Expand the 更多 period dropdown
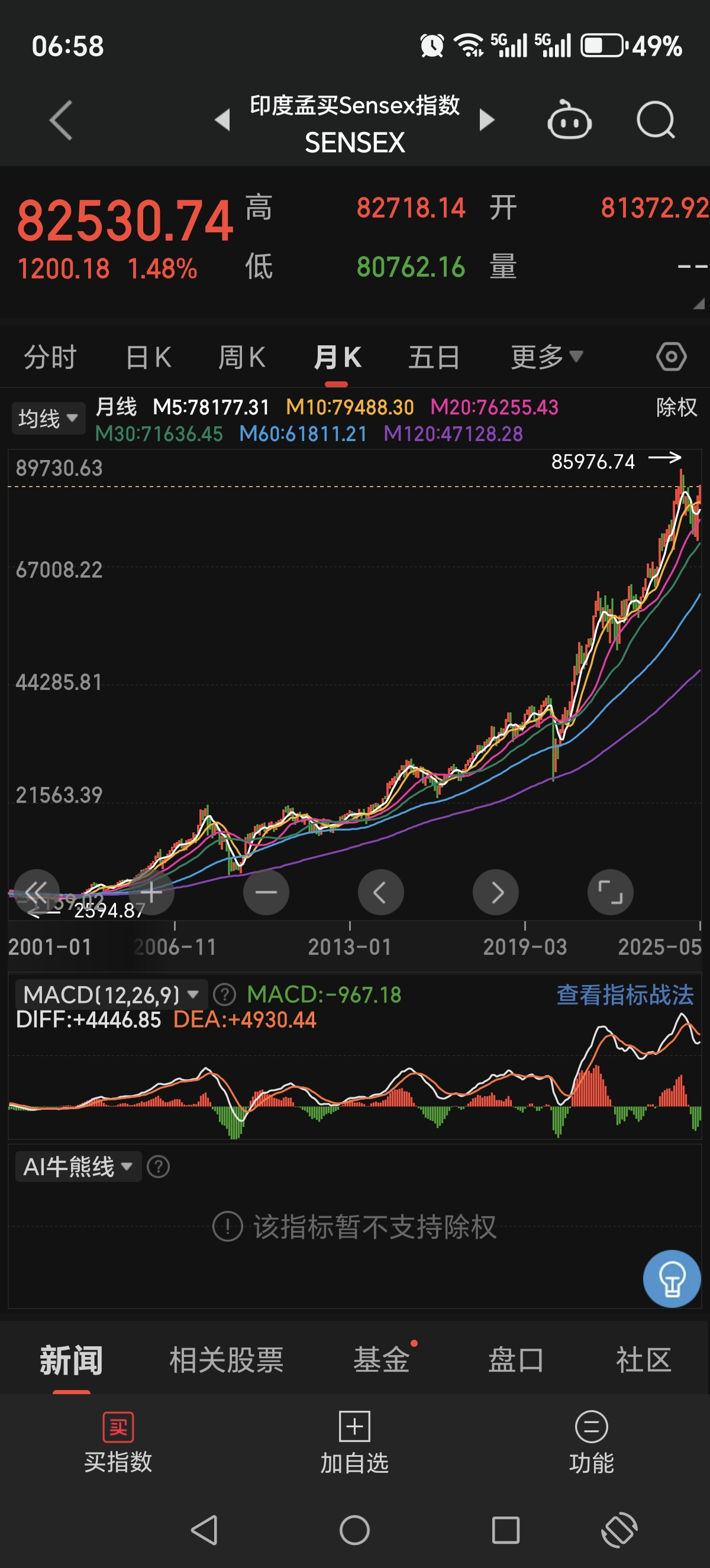 (546, 357)
